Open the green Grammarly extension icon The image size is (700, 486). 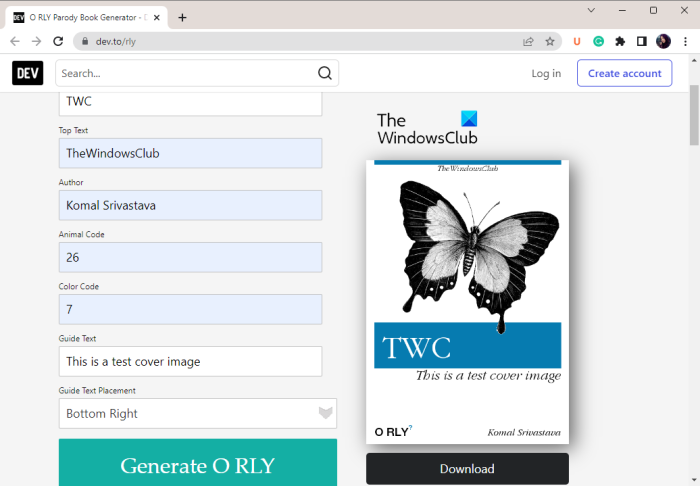coord(598,42)
